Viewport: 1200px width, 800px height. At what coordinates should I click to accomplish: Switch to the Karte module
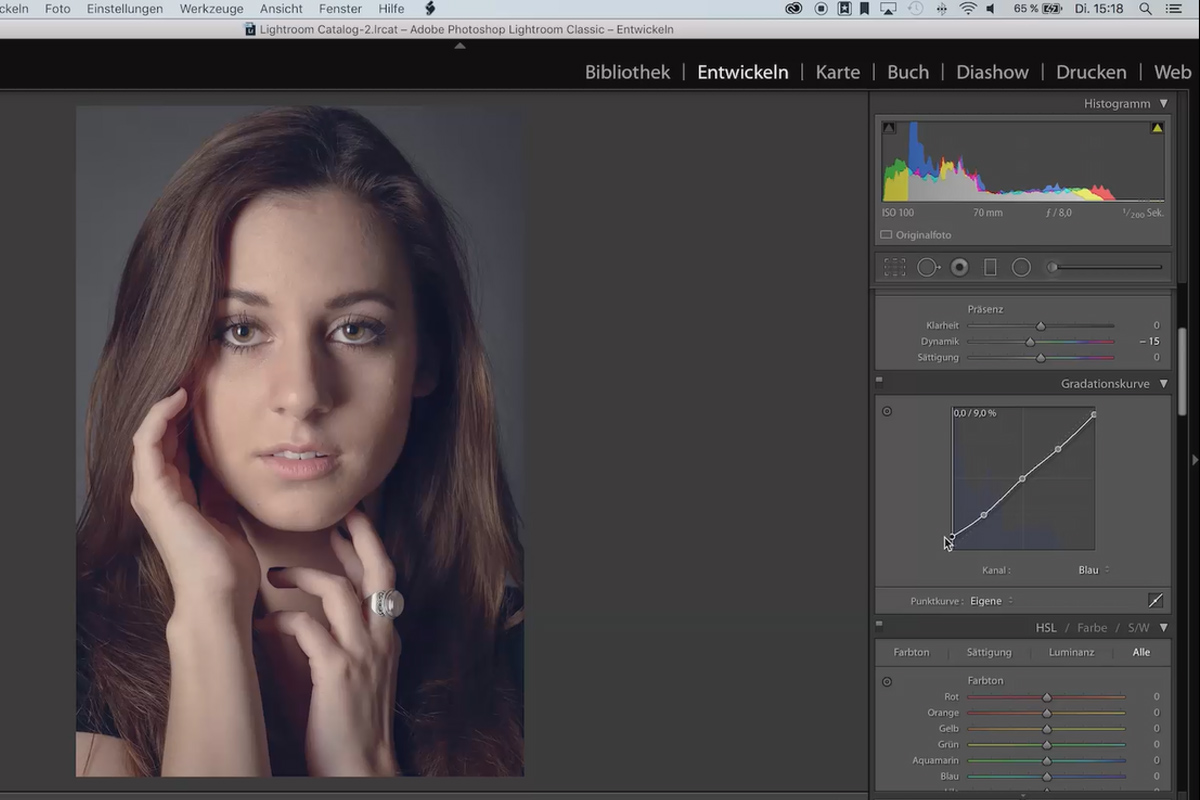[x=838, y=72]
